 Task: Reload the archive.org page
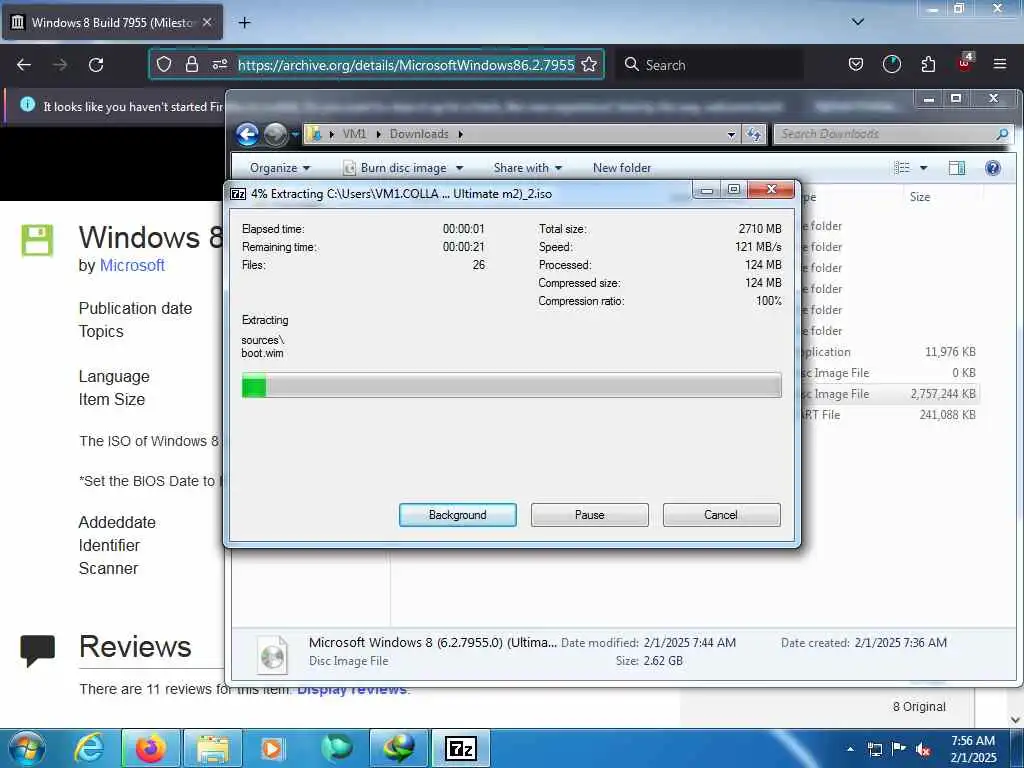click(x=96, y=65)
